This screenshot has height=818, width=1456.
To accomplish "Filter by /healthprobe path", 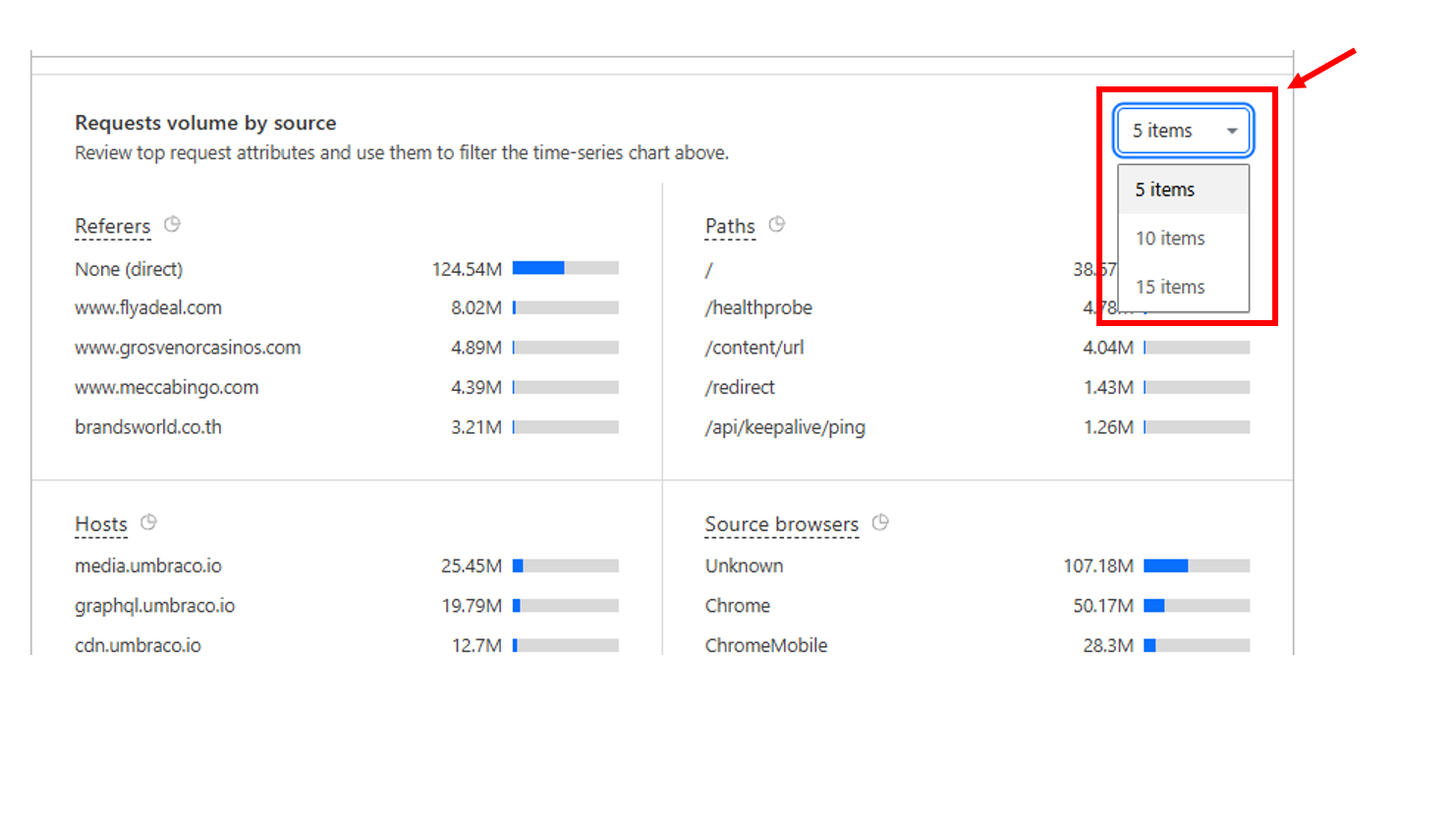I will point(758,308).
